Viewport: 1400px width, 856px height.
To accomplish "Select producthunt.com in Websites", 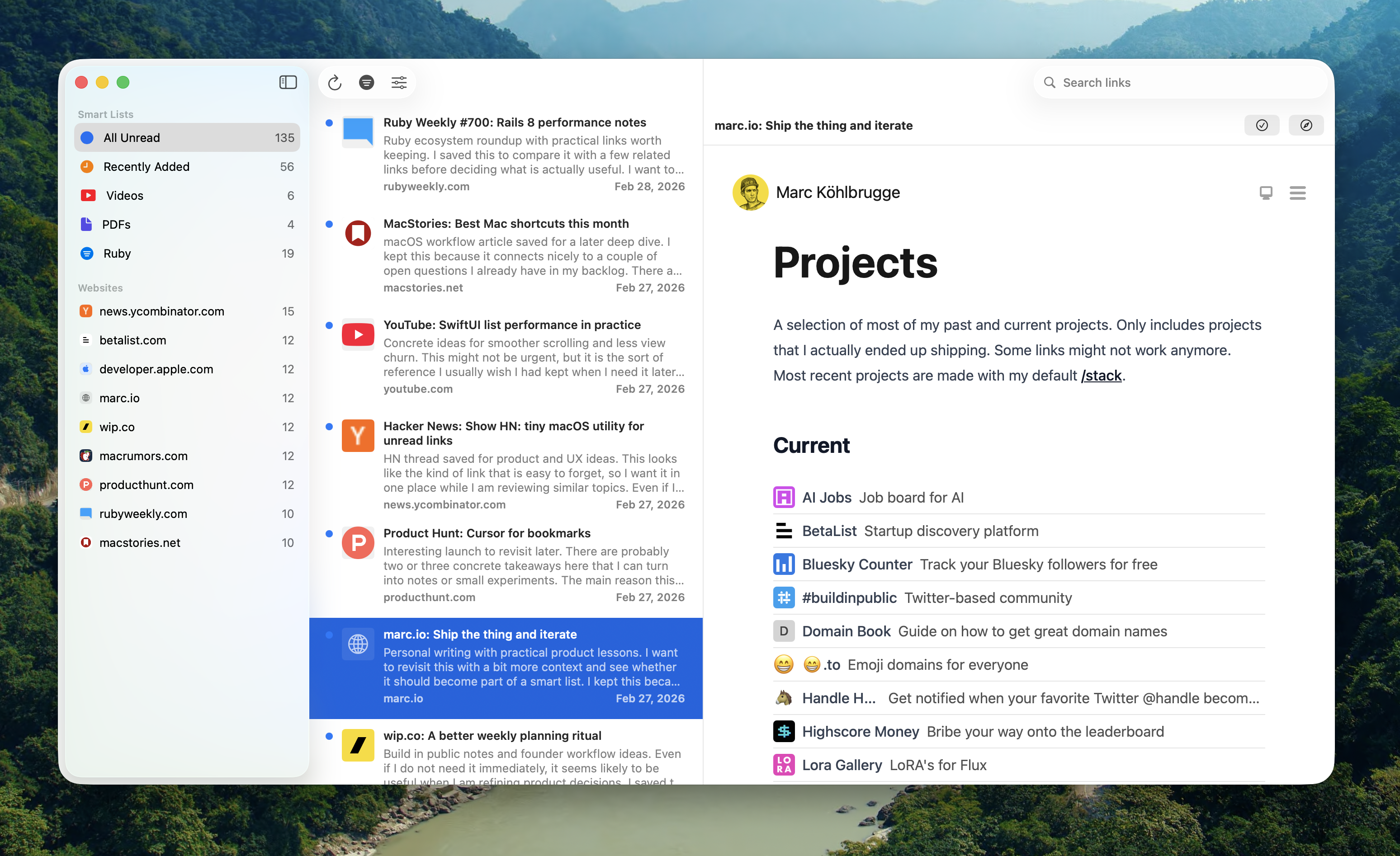I will 187,485.
